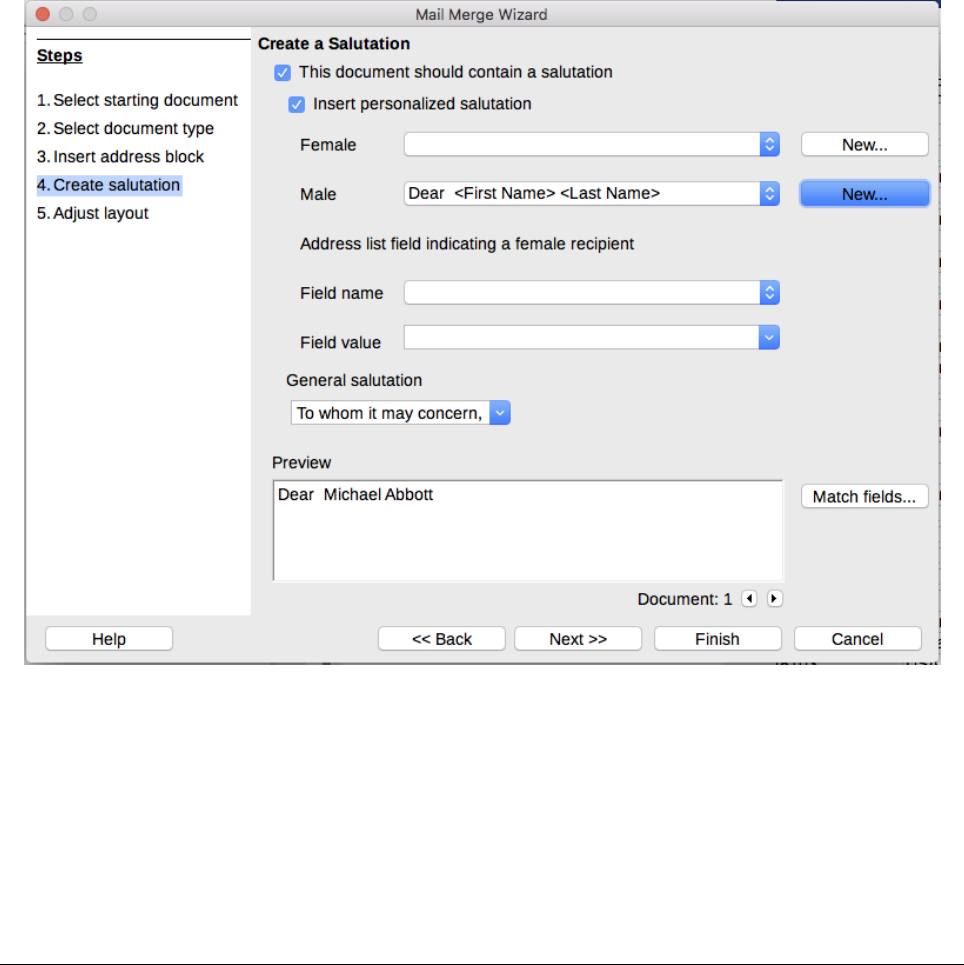This screenshot has height=965, width=964.
Task: Open Match fields dialog
Action: pyautogui.click(x=864, y=496)
